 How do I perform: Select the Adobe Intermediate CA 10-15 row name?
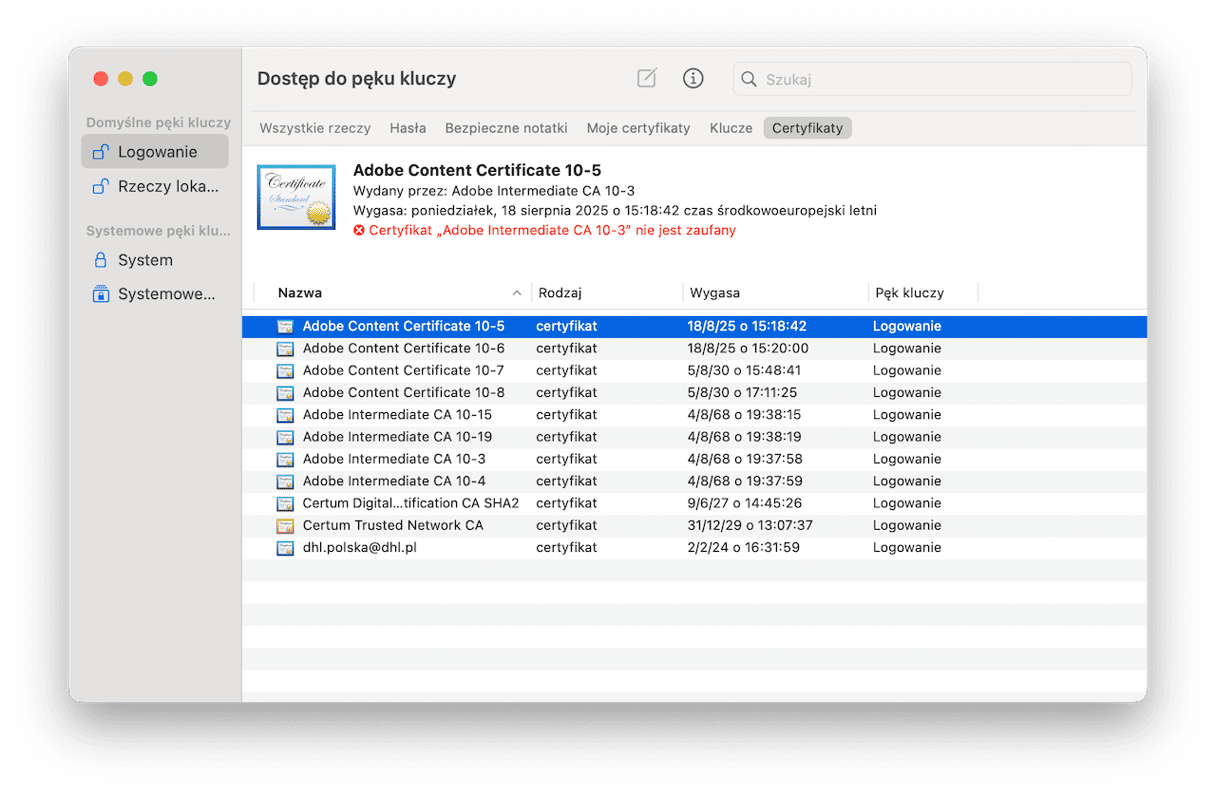coord(397,415)
